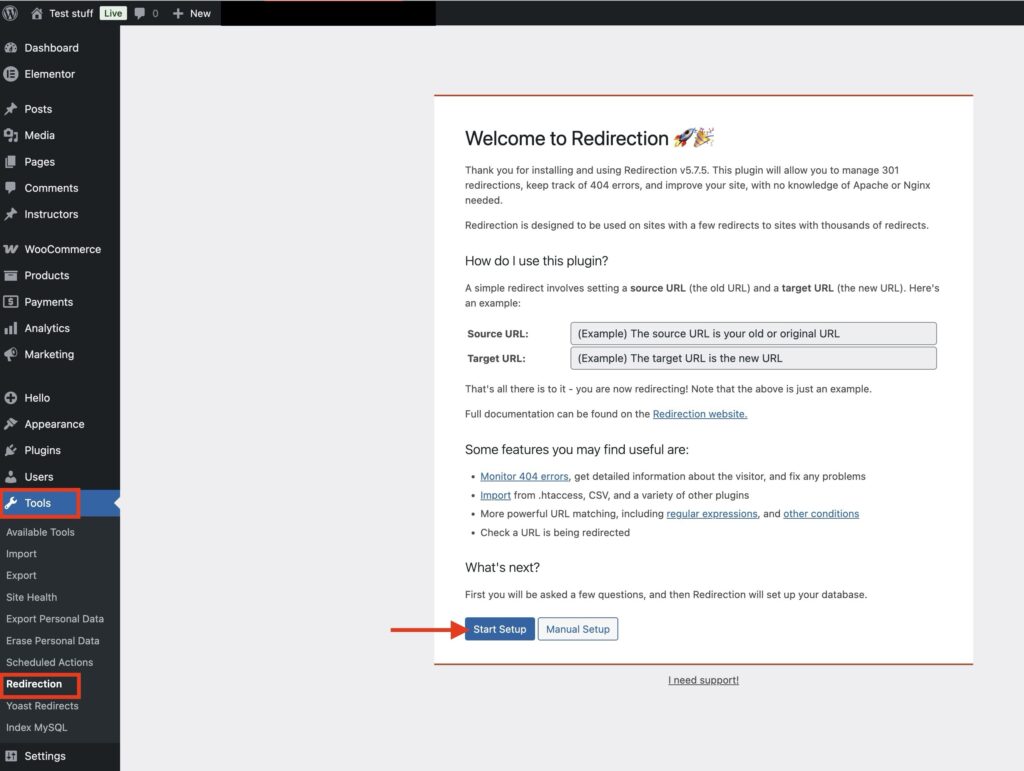Open Import under the Tools submenu
This screenshot has width=1024, height=771.
(21, 553)
